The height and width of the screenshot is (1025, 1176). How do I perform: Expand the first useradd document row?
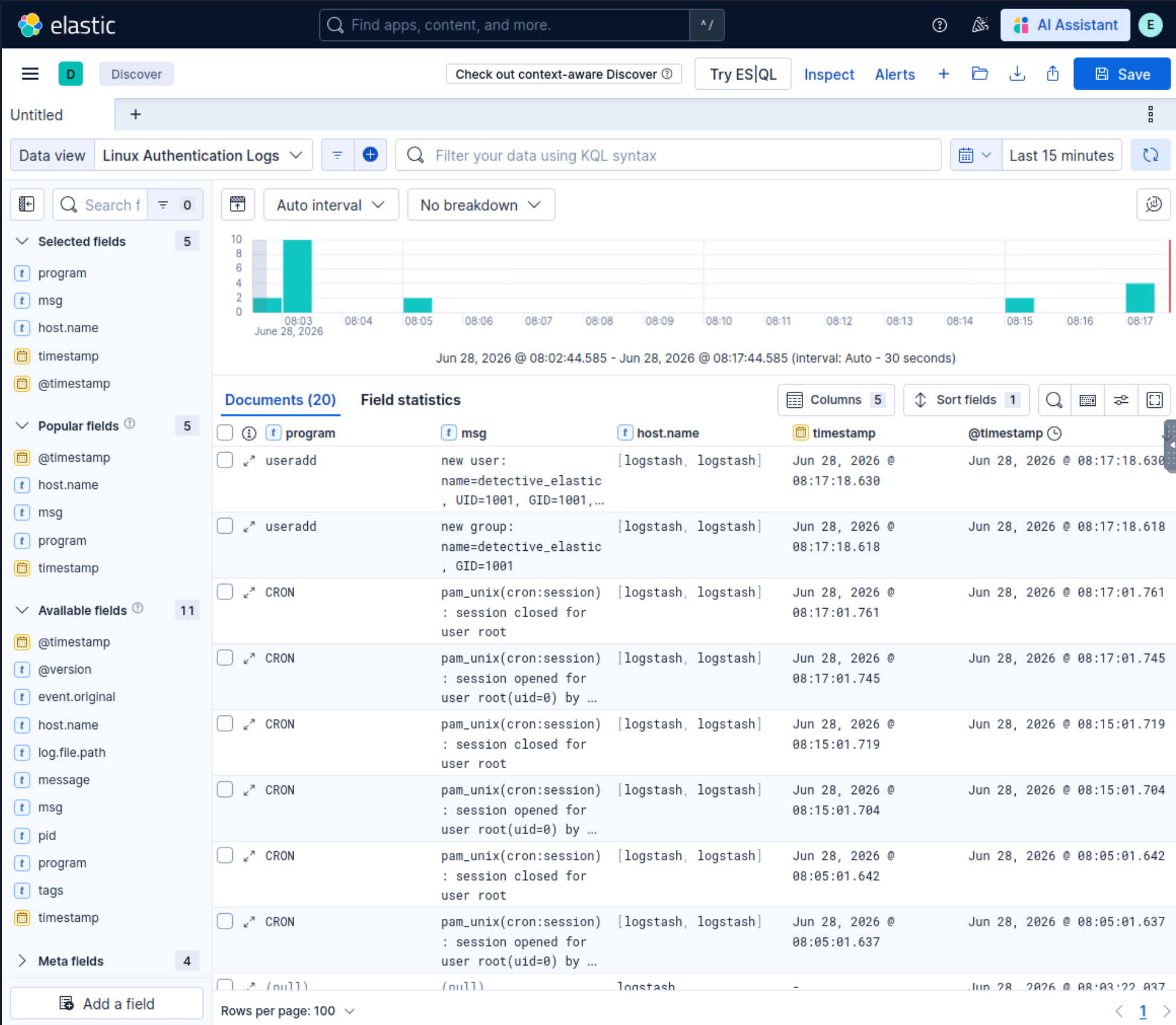pos(249,461)
